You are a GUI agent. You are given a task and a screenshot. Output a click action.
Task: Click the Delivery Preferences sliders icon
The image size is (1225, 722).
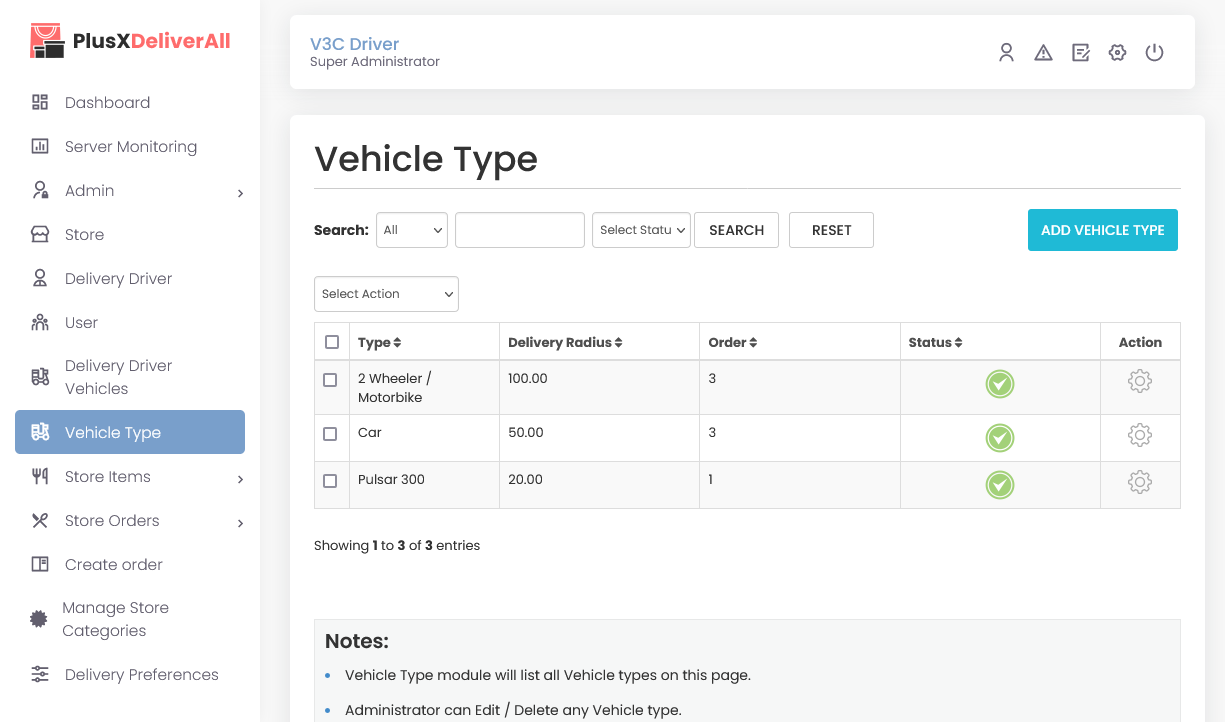coord(40,674)
